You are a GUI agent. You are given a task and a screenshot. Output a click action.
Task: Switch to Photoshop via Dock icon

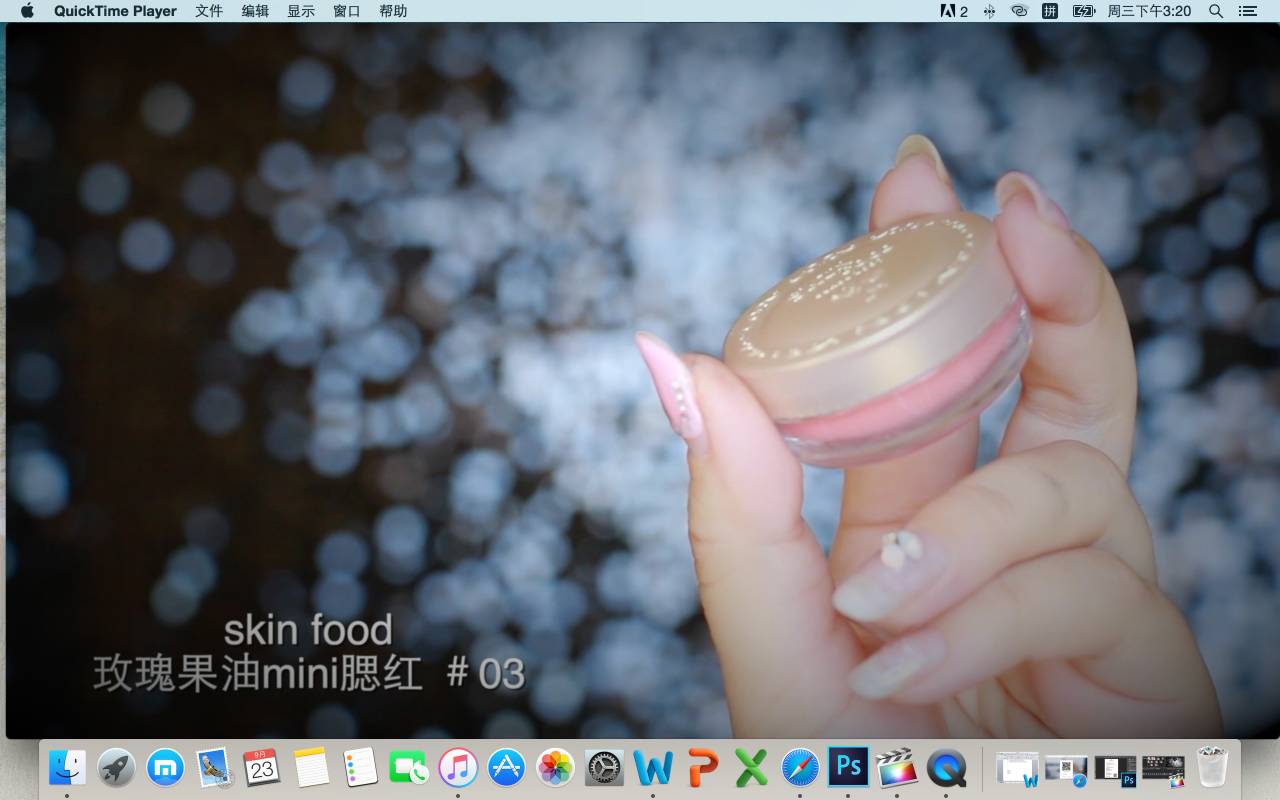coord(848,767)
